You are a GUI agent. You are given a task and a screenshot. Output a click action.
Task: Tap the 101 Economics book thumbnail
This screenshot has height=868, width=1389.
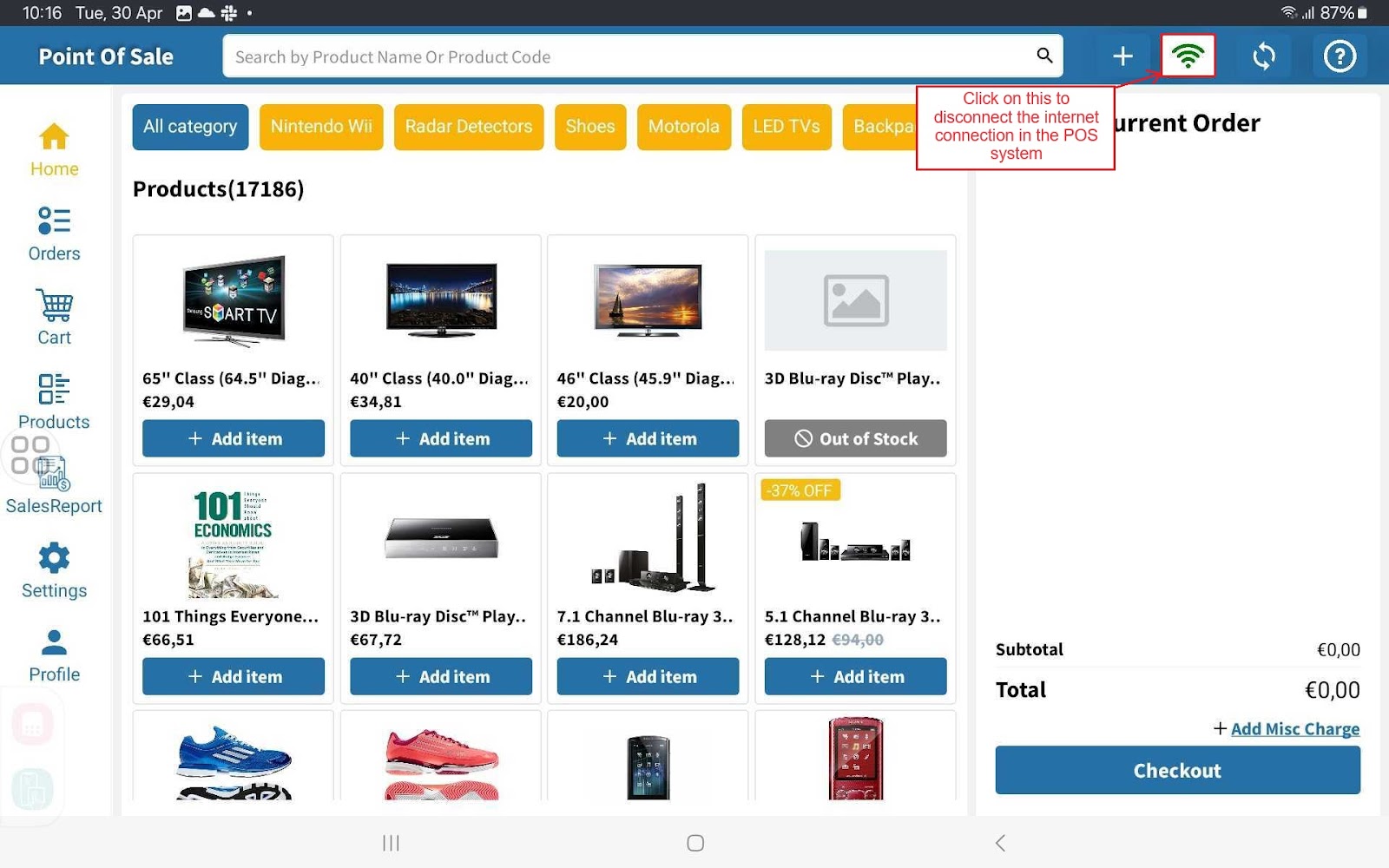pos(233,542)
